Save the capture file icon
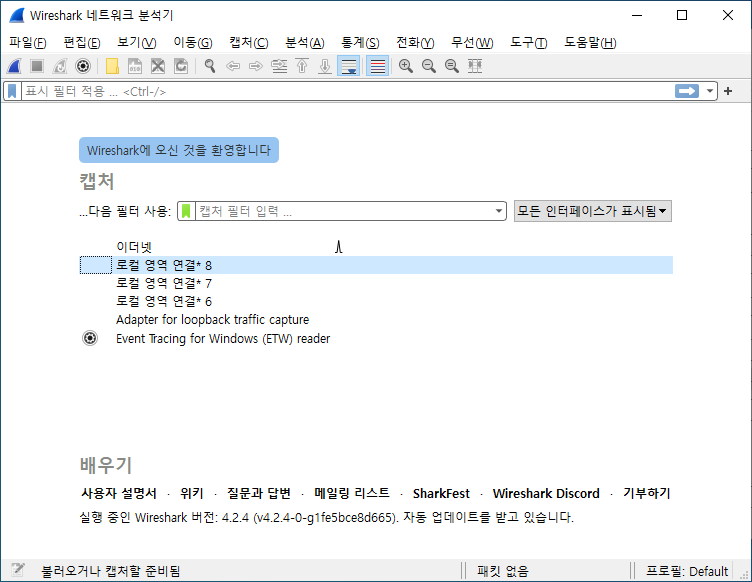This screenshot has width=752, height=582. click(135, 66)
